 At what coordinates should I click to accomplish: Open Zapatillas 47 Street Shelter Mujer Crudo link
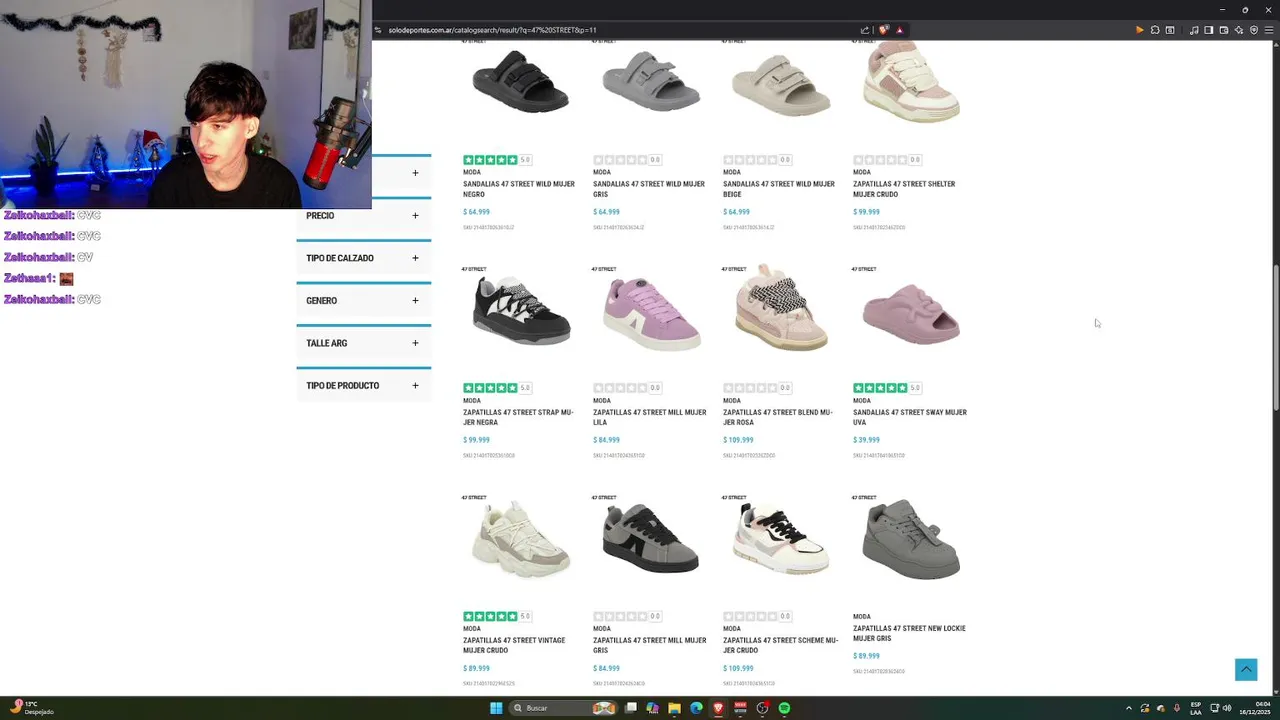(x=904, y=189)
